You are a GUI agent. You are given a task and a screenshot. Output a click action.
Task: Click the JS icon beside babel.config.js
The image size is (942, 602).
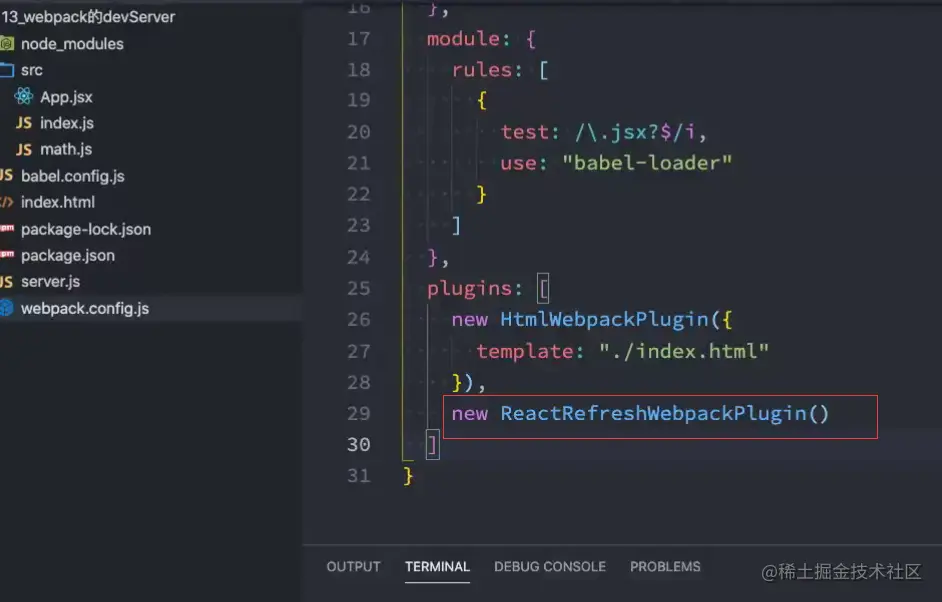click(x=7, y=175)
